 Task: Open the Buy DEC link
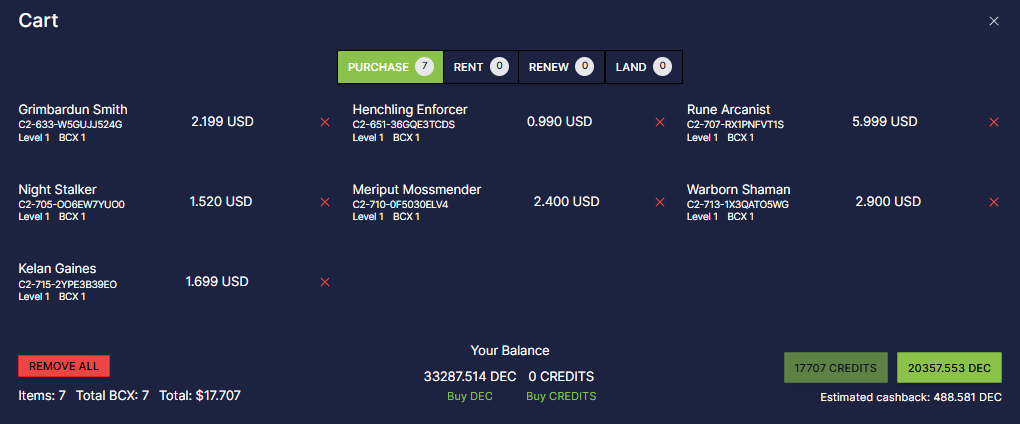click(470, 396)
